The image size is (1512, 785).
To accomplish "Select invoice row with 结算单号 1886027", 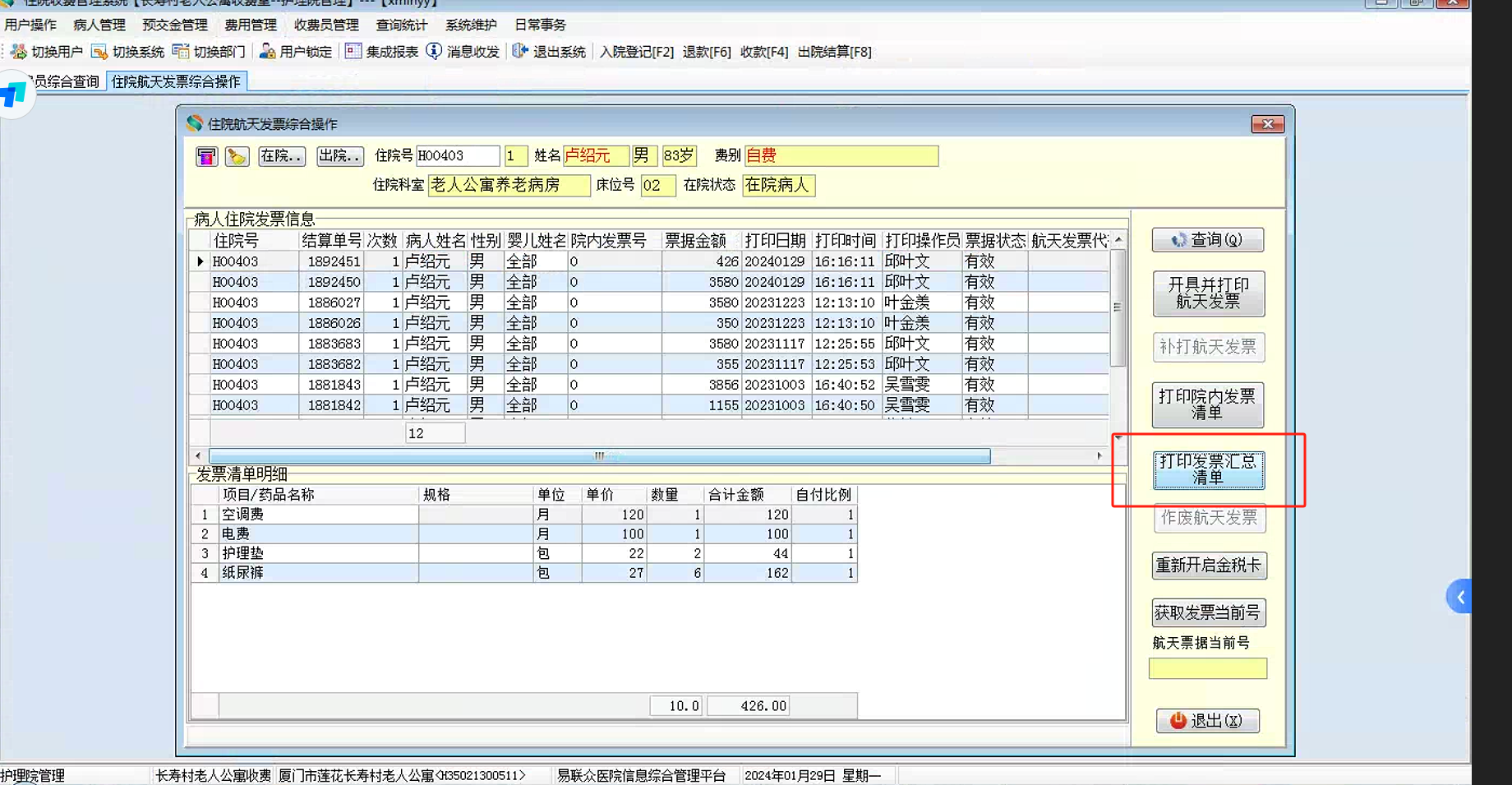I will click(x=649, y=302).
